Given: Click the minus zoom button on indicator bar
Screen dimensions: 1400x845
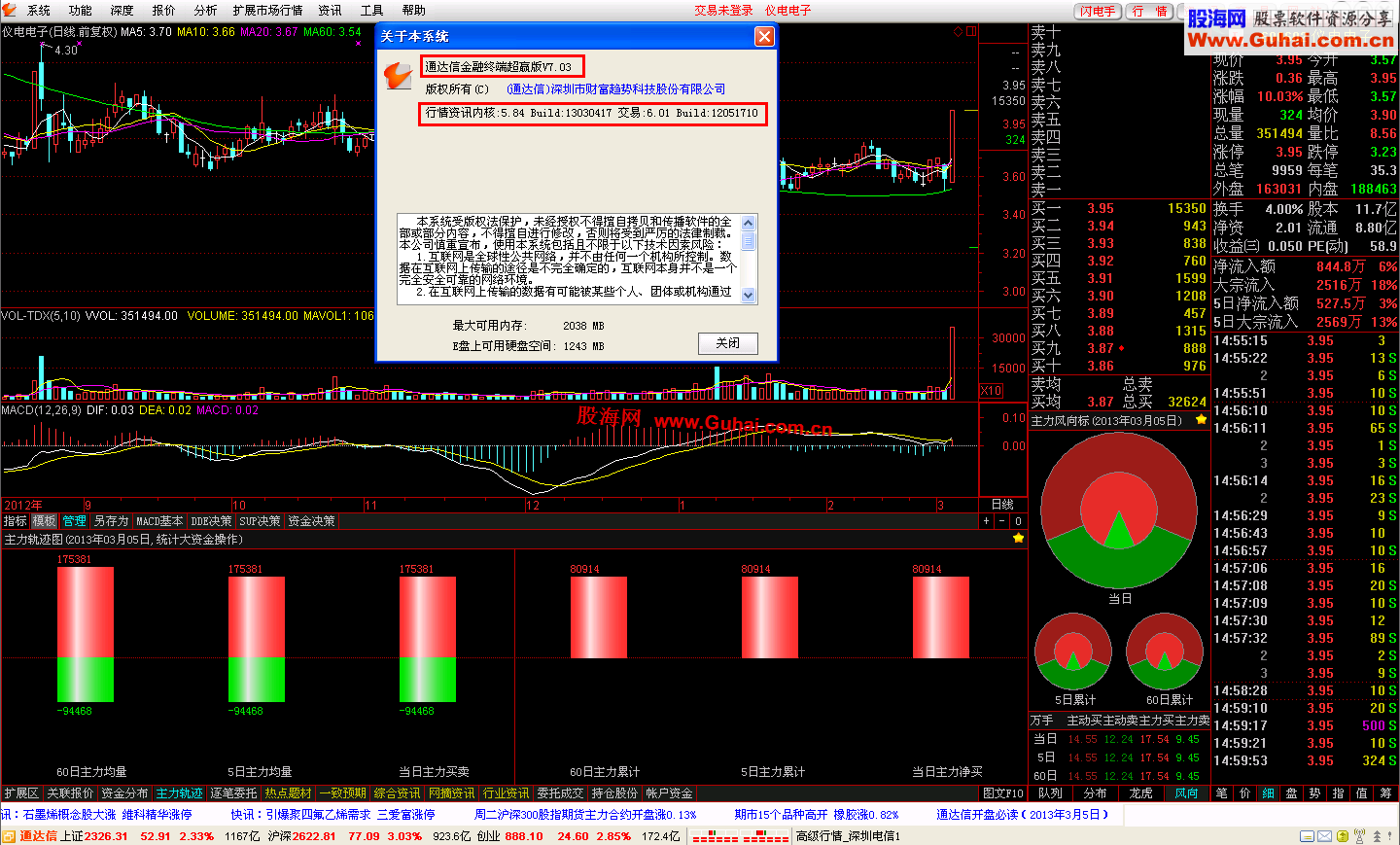Looking at the screenshot, I should click(1002, 521).
